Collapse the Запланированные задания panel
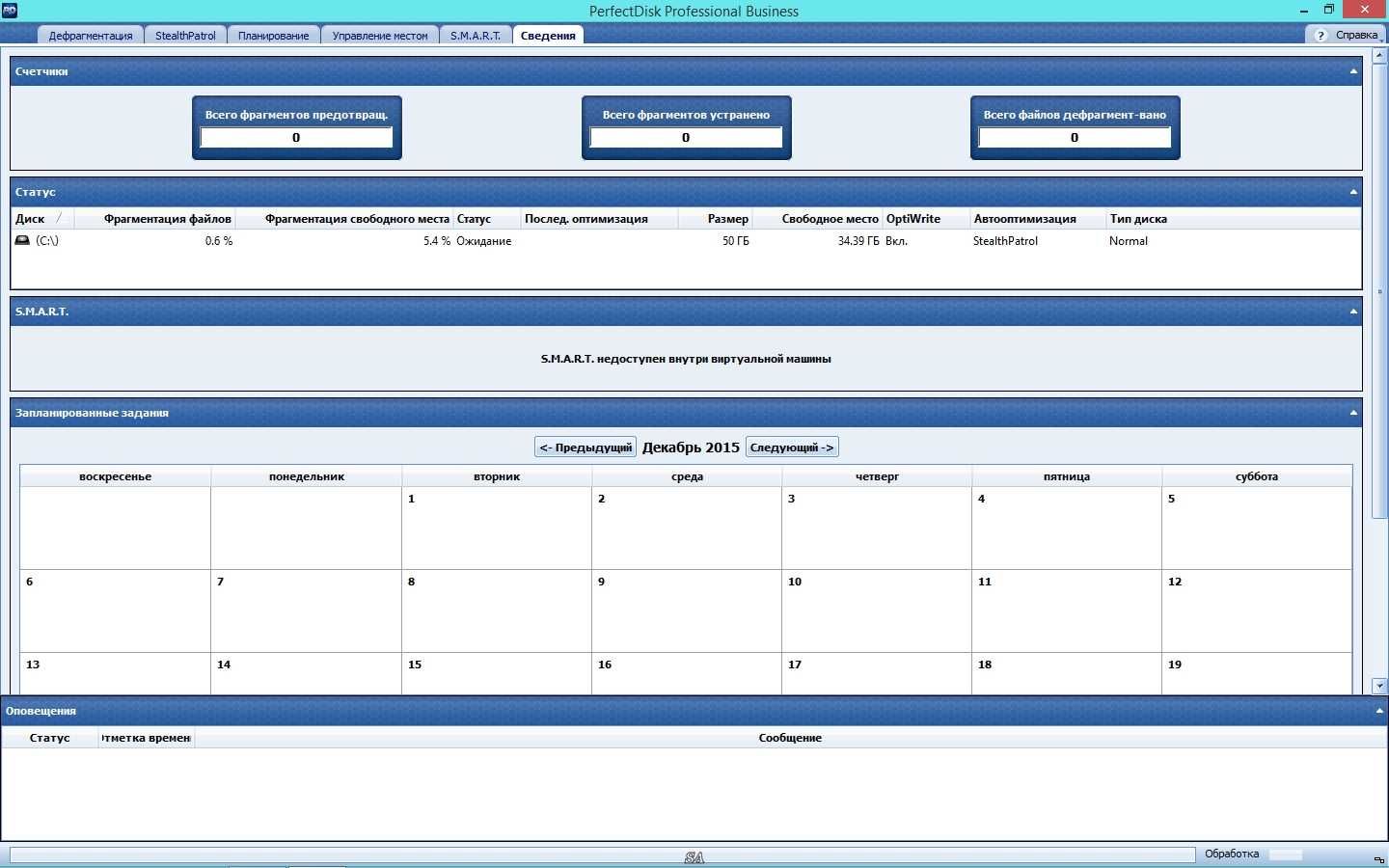This screenshot has width=1389, height=868. point(1352,413)
